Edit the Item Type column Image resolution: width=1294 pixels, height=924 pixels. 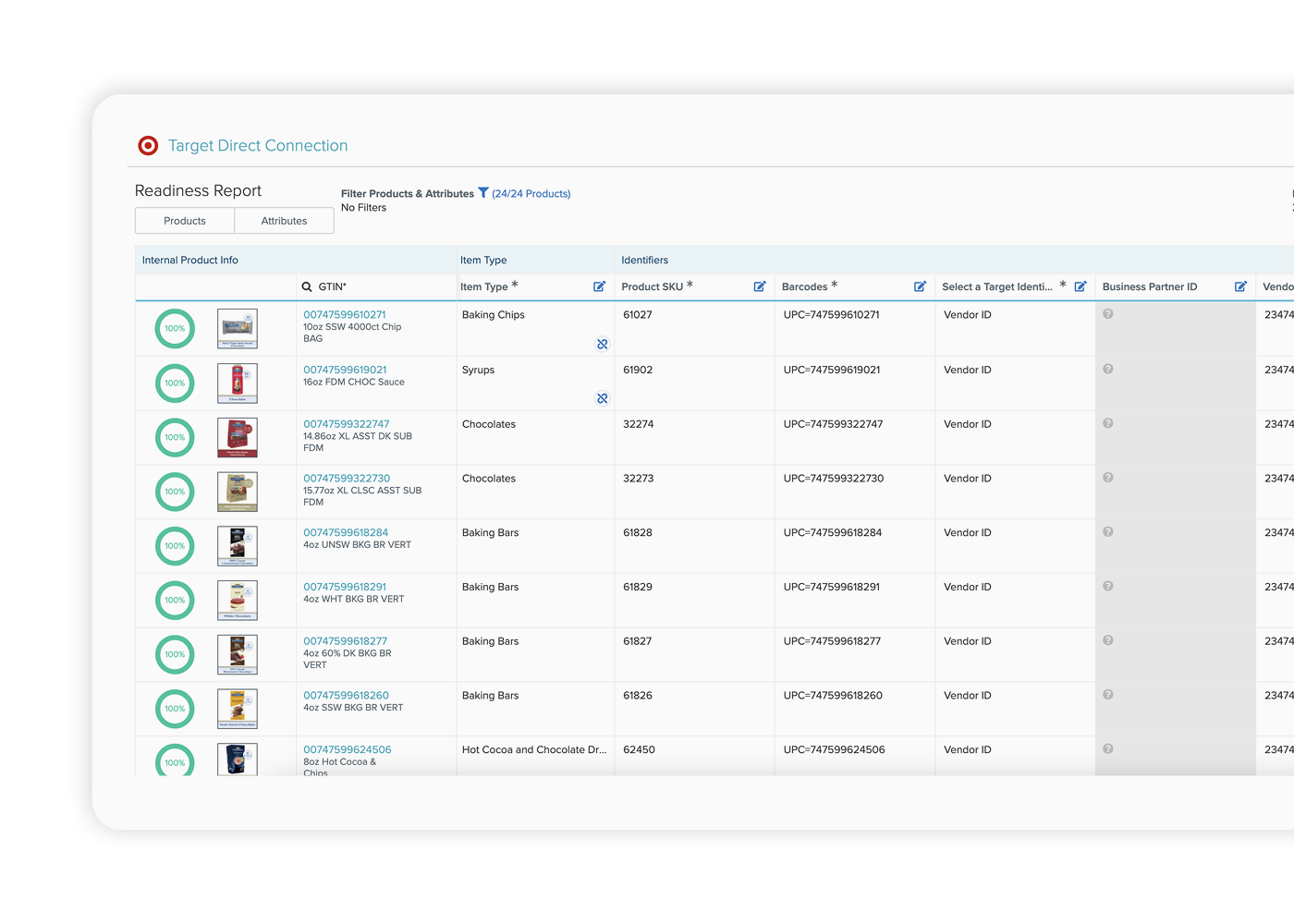point(599,286)
